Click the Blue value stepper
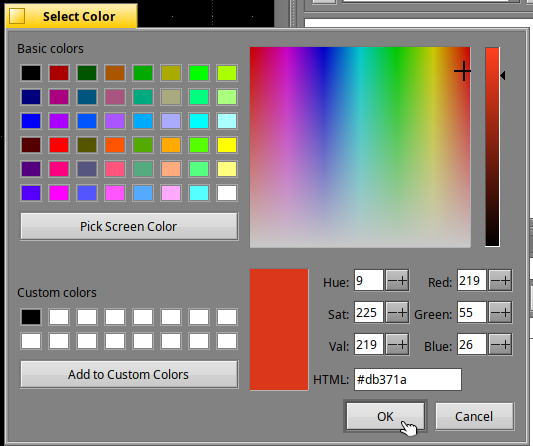533x446 pixels. click(500, 345)
